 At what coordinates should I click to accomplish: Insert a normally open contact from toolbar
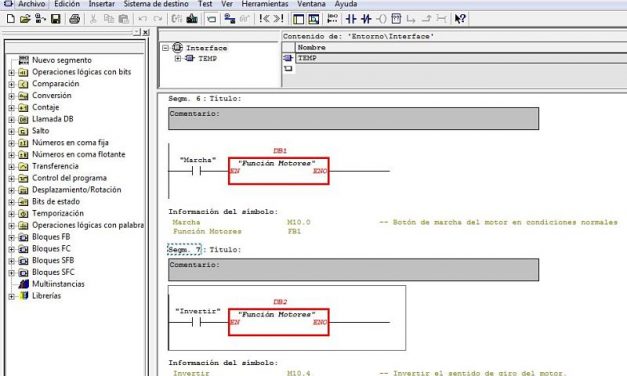pos(351,19)
